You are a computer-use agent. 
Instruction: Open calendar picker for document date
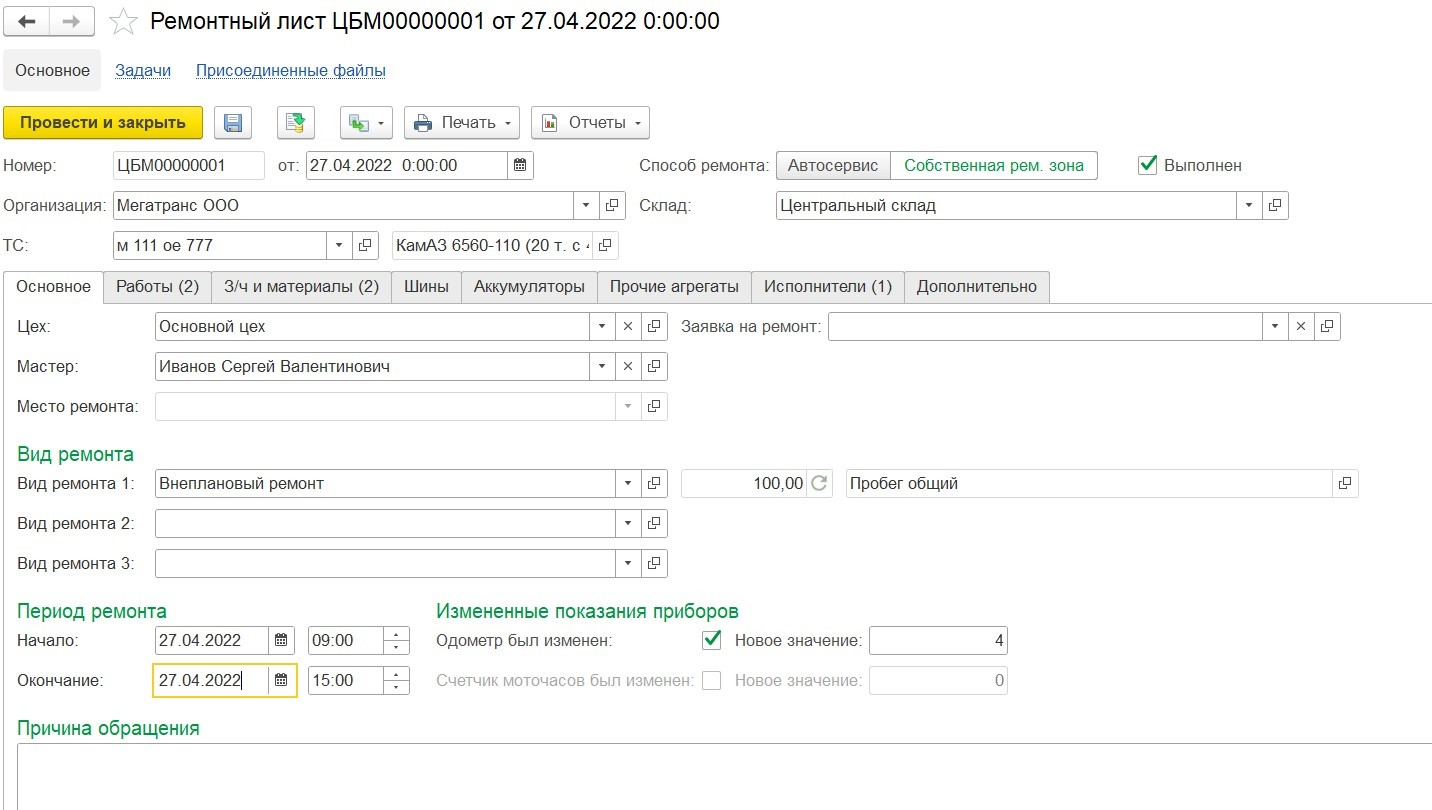pos(520,166)
